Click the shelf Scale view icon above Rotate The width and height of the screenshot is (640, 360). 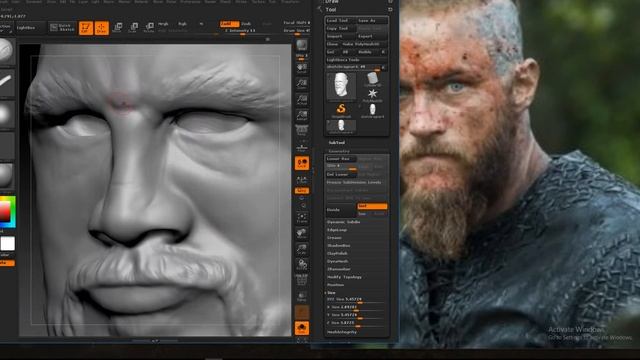pos(302,249)
